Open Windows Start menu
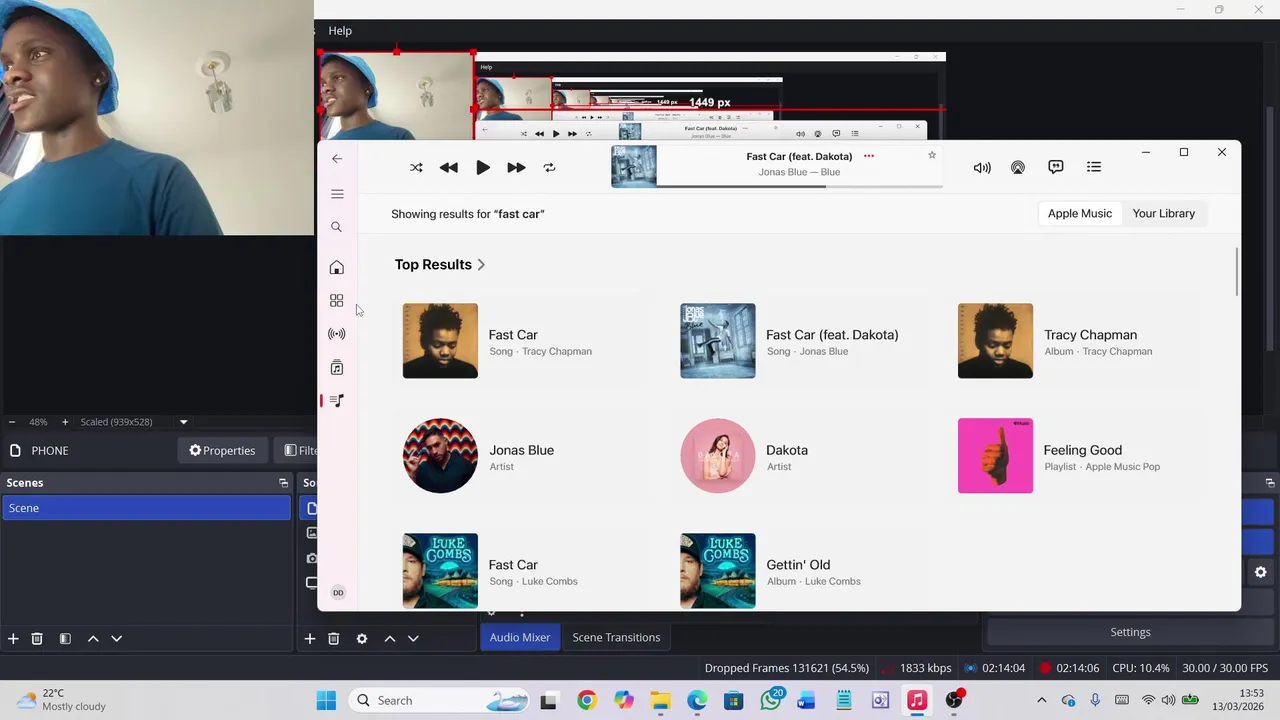Screen dimensions: 1280x720 click(x=326, y=701)
